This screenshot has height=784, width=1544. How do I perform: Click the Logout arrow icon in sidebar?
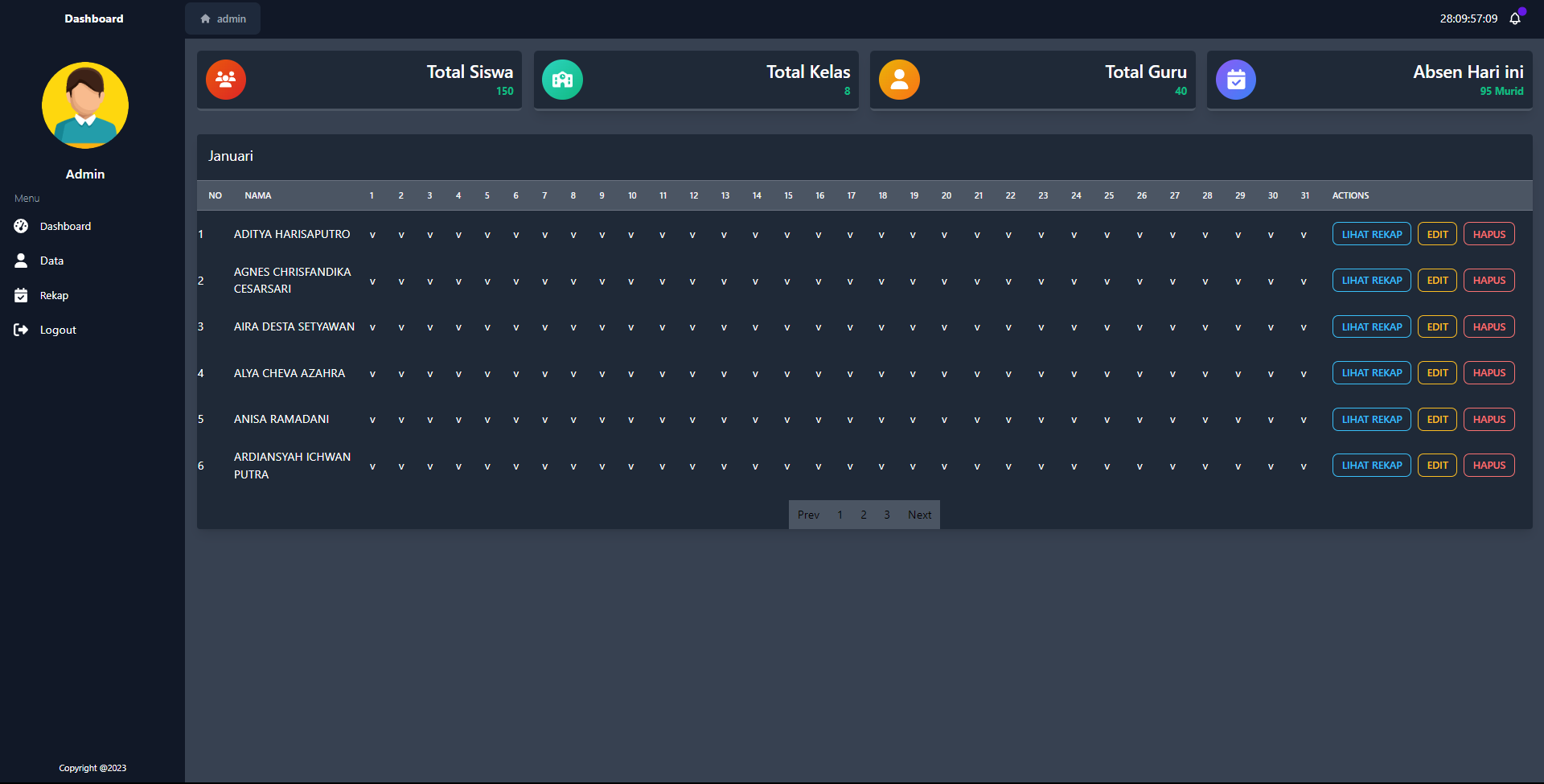point(21,330)
